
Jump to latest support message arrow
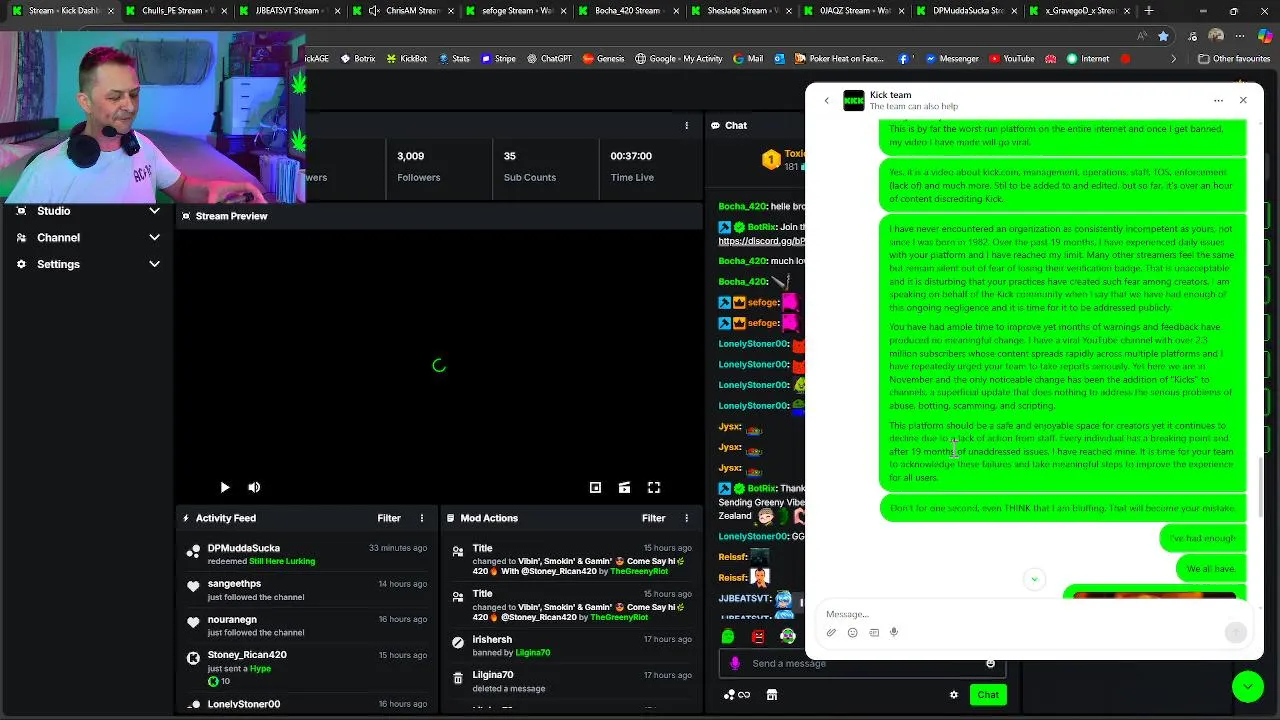click(1034, 579)
